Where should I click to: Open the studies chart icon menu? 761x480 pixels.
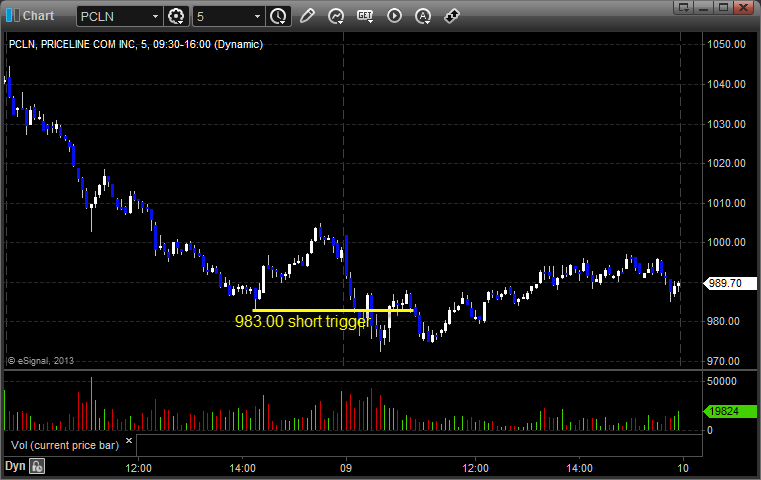tap(336, 16)
